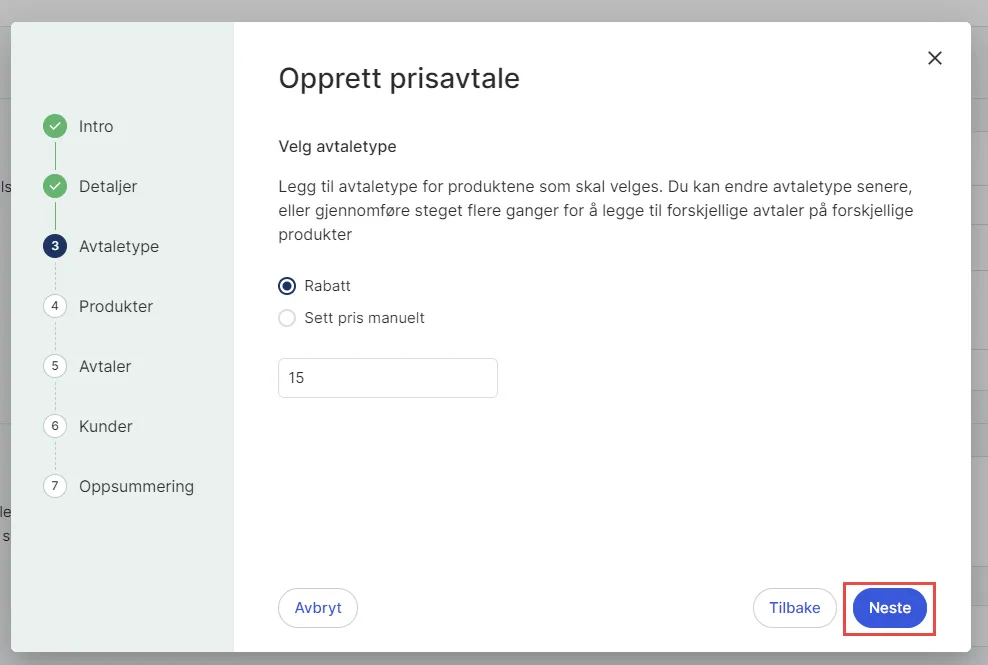Click the step 7 circle for Oppsummering
Screen dimensions: 988x665
coord(55,486)
